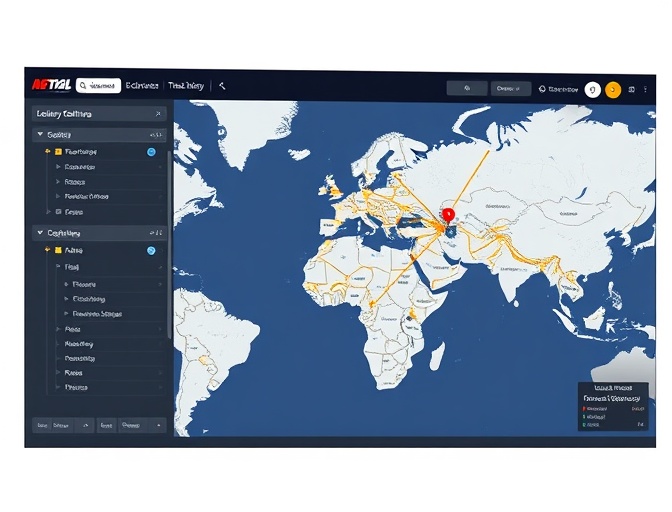Image resolution: width=672 pixels, height=512 pixels.
Task: Collapse the first section in the left panel
Action: pos(40,135)
